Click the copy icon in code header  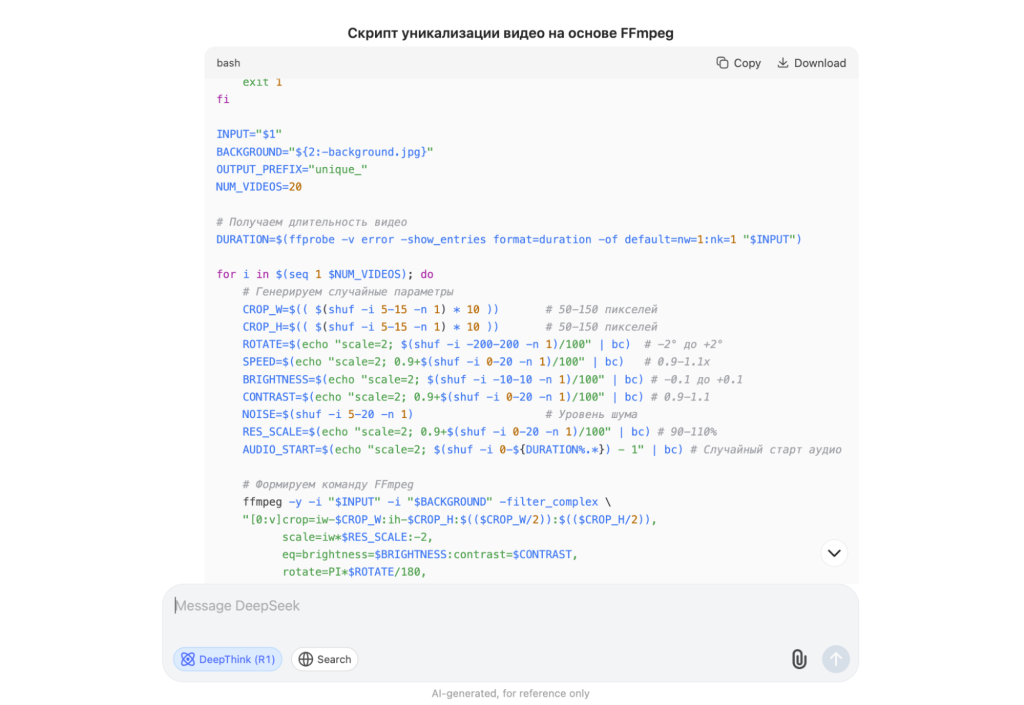click(x=722, y=63)
